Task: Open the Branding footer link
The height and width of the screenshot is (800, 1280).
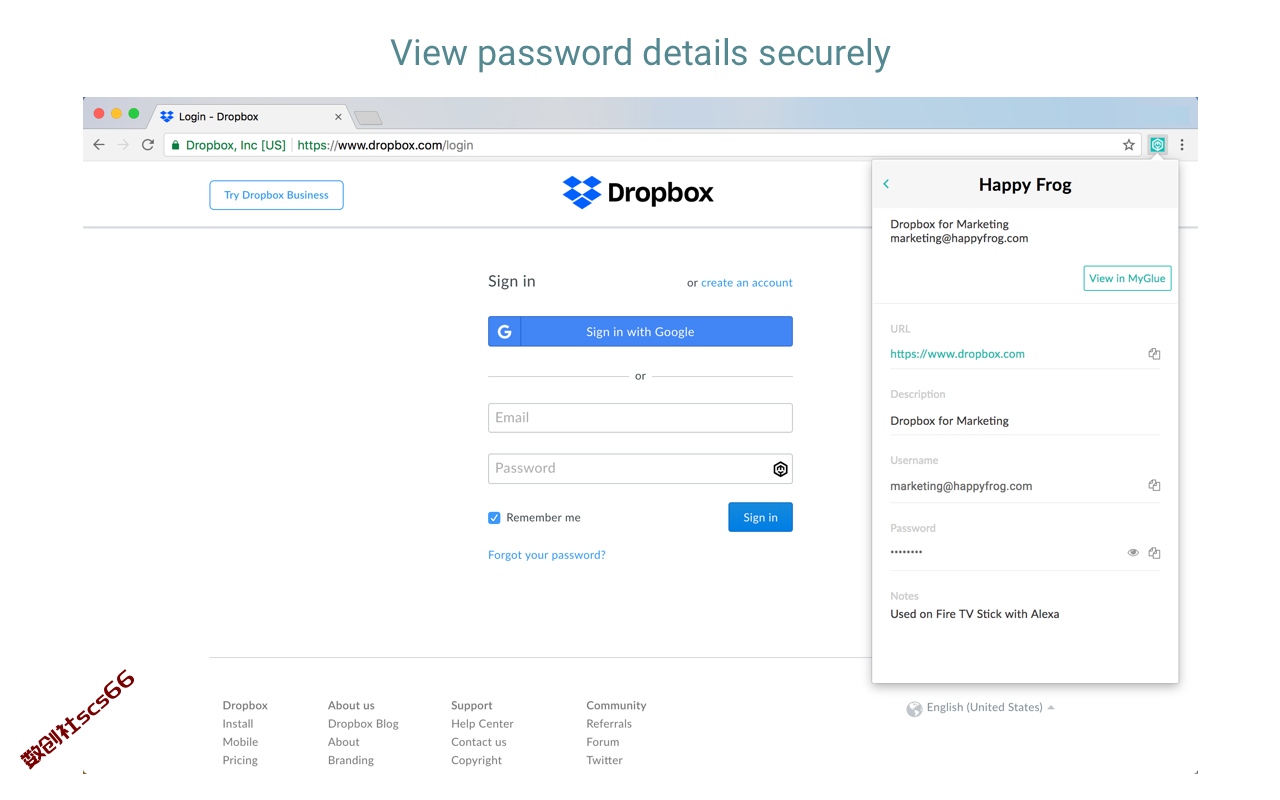Action: [x=351, y=760]
